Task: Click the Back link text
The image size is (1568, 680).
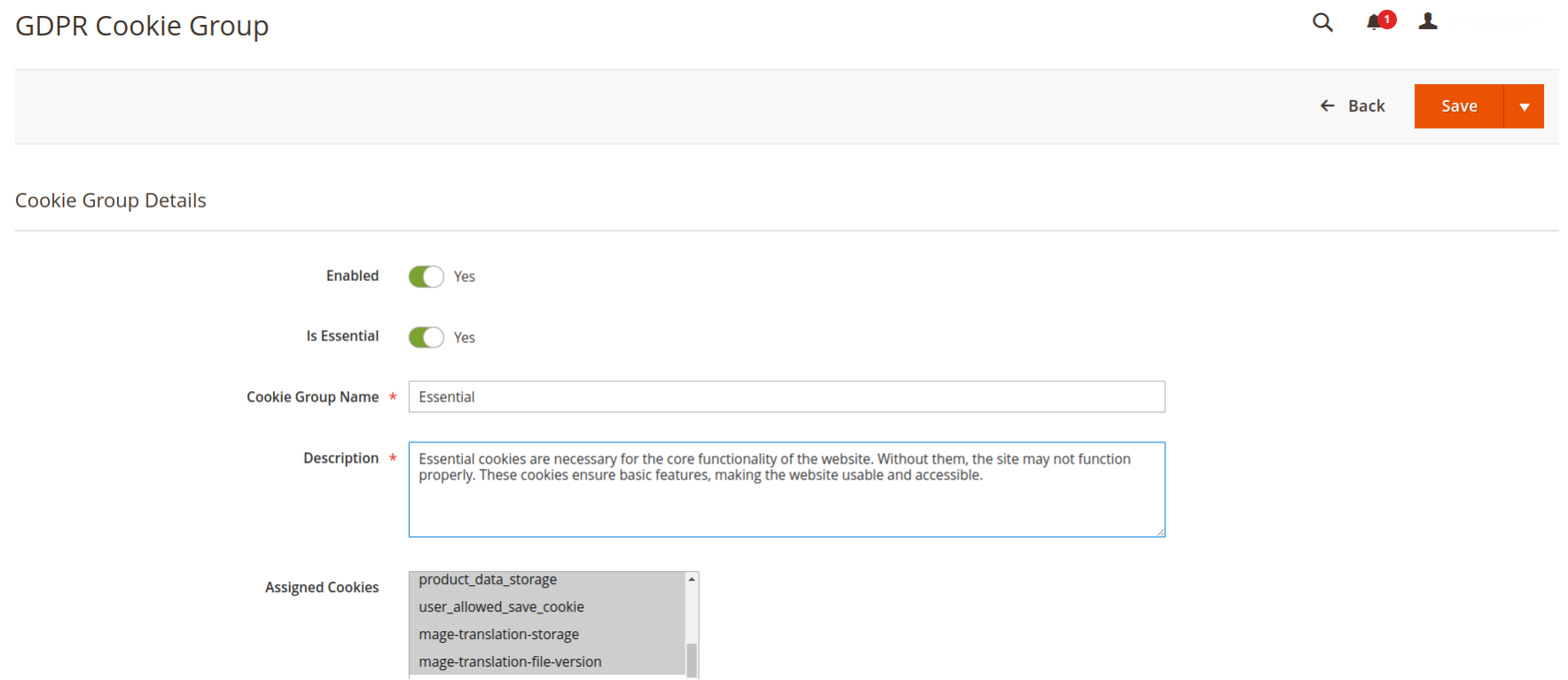Action: [x=1366, y=106]
